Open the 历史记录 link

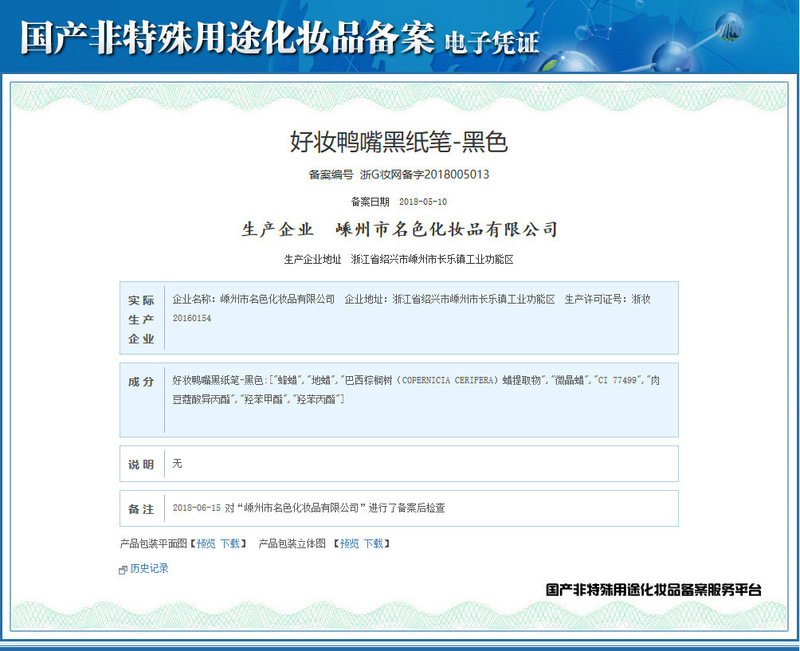pos(149,568)
